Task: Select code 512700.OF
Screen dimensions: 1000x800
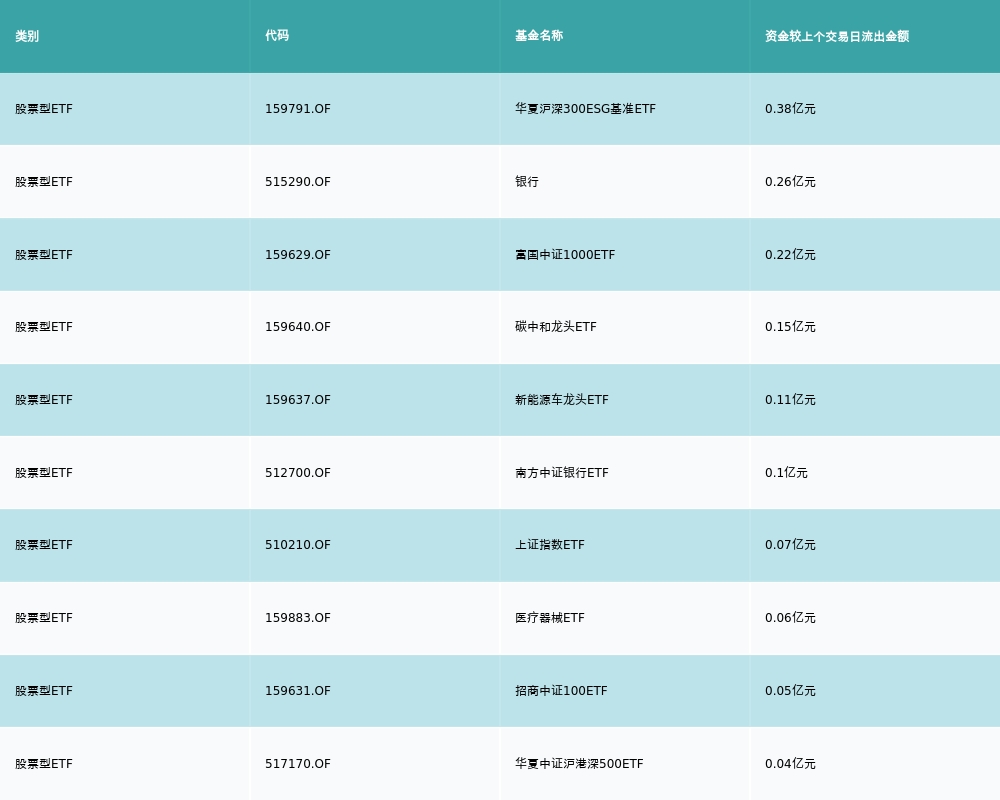Action: [x=298, y=473]
